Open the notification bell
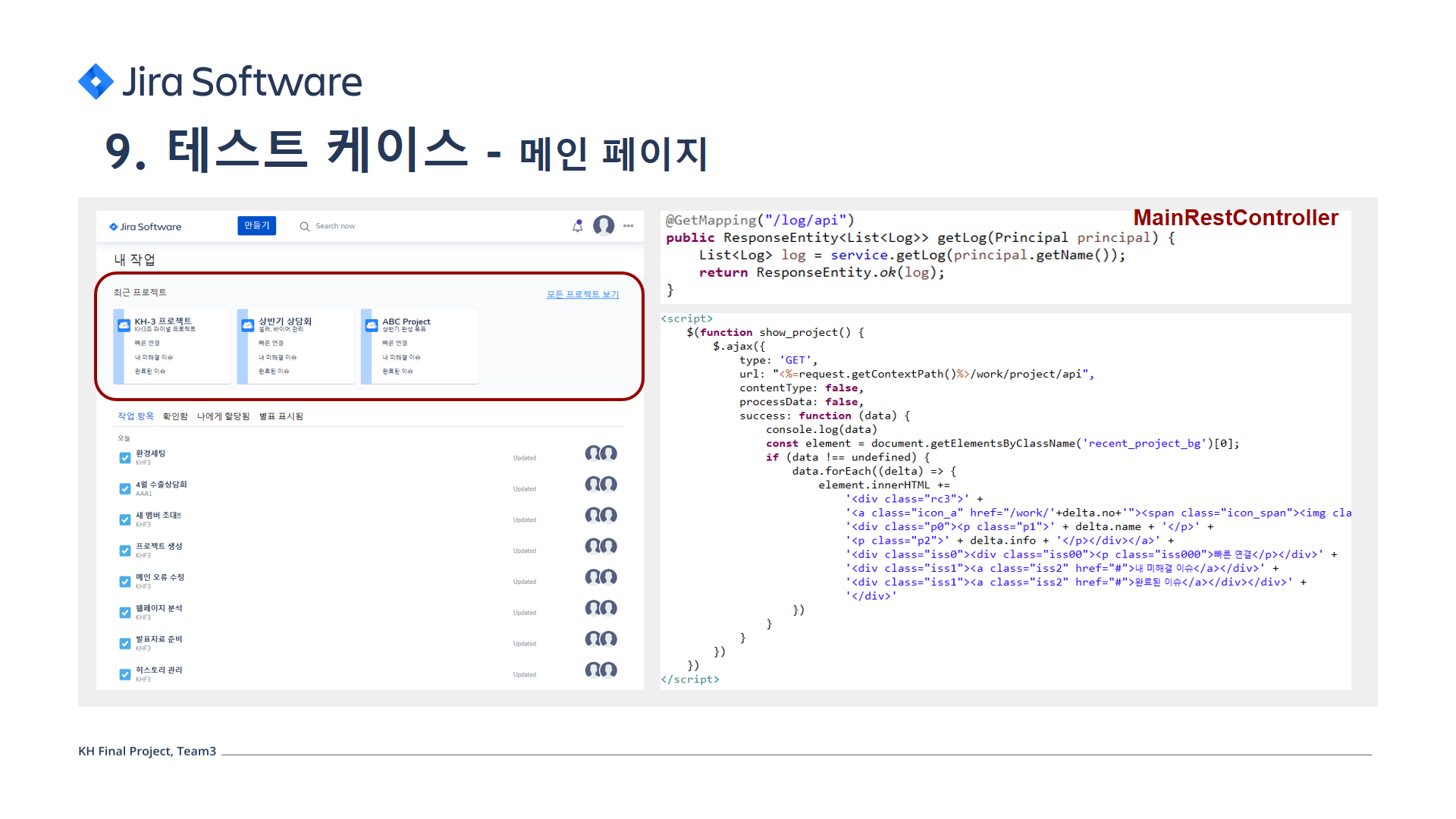The width and height of the screenshot is (1456, 819). pyautogui.click(x=578, y=226)
